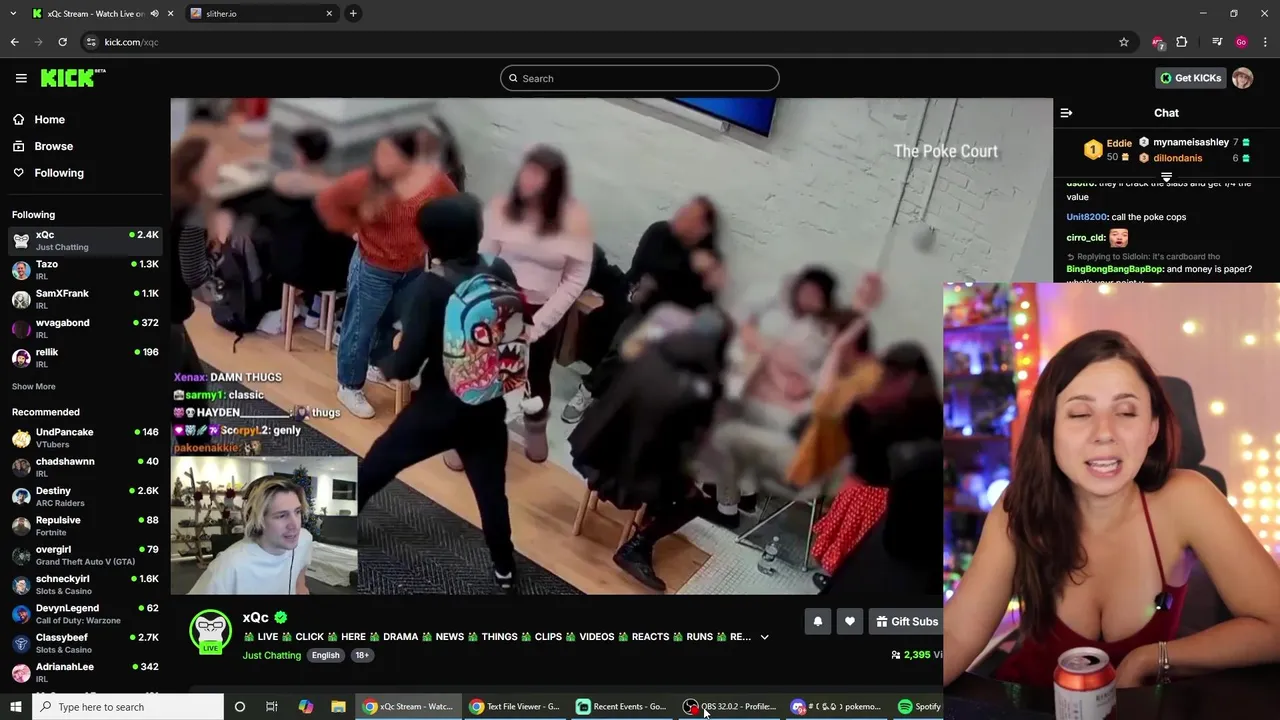Open DevynLegend Warzone channel
Viewport: 1280px width, 720px height.
pyautogui.click(x=85, y=614)
